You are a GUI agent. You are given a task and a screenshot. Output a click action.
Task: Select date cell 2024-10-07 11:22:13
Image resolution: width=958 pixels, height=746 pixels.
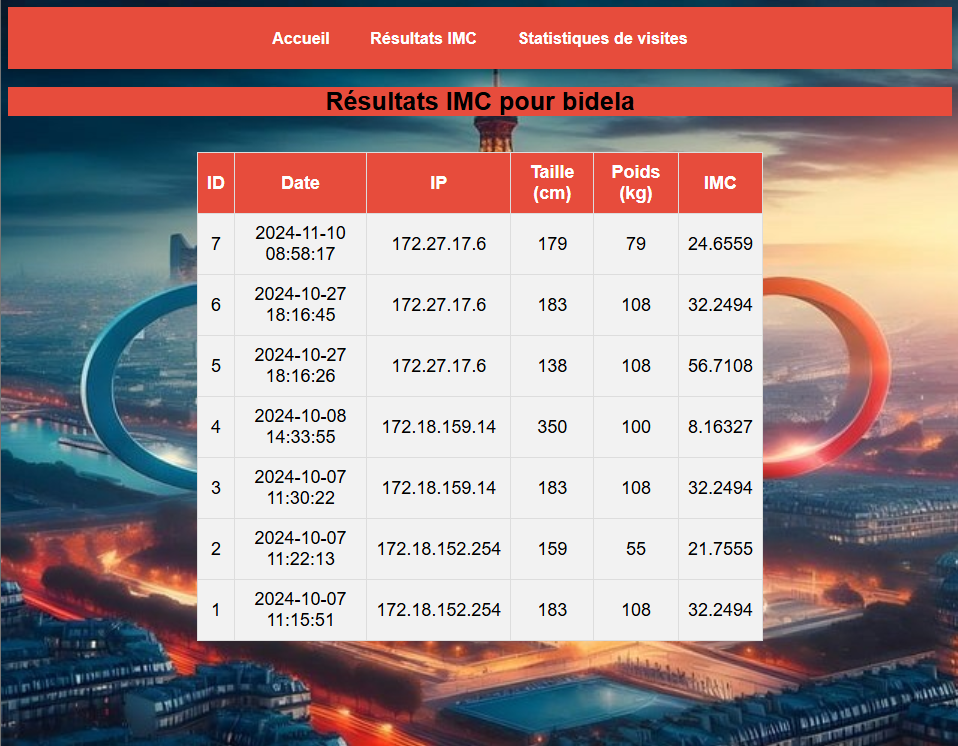[300, 549]
